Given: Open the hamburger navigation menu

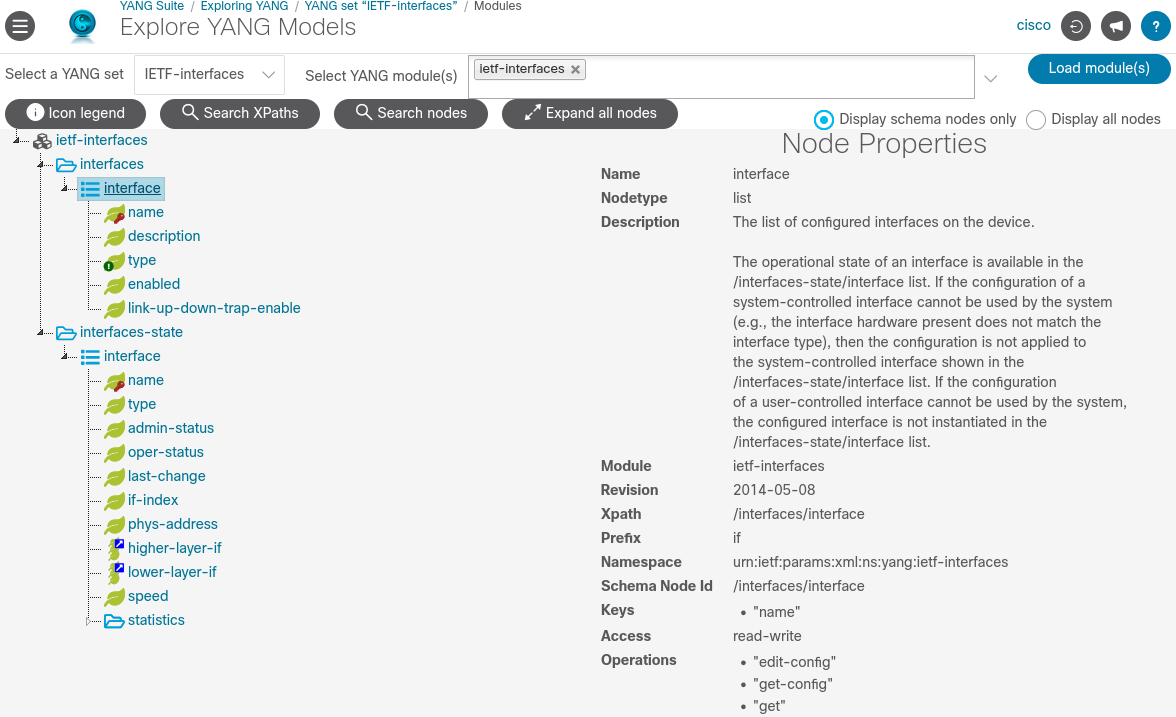Looking at the screenshot, I should [20, 26].
